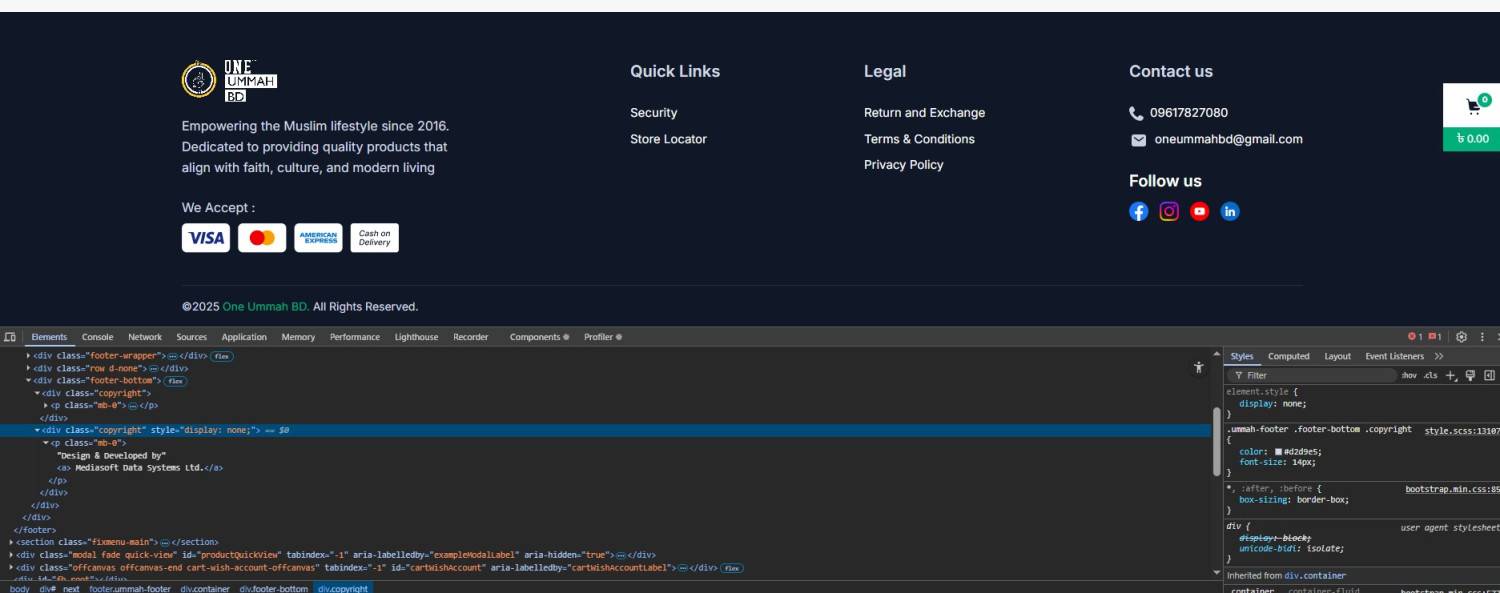Open the Application tab
This screenshot has height=593, width=1500.
coord(244,337)
